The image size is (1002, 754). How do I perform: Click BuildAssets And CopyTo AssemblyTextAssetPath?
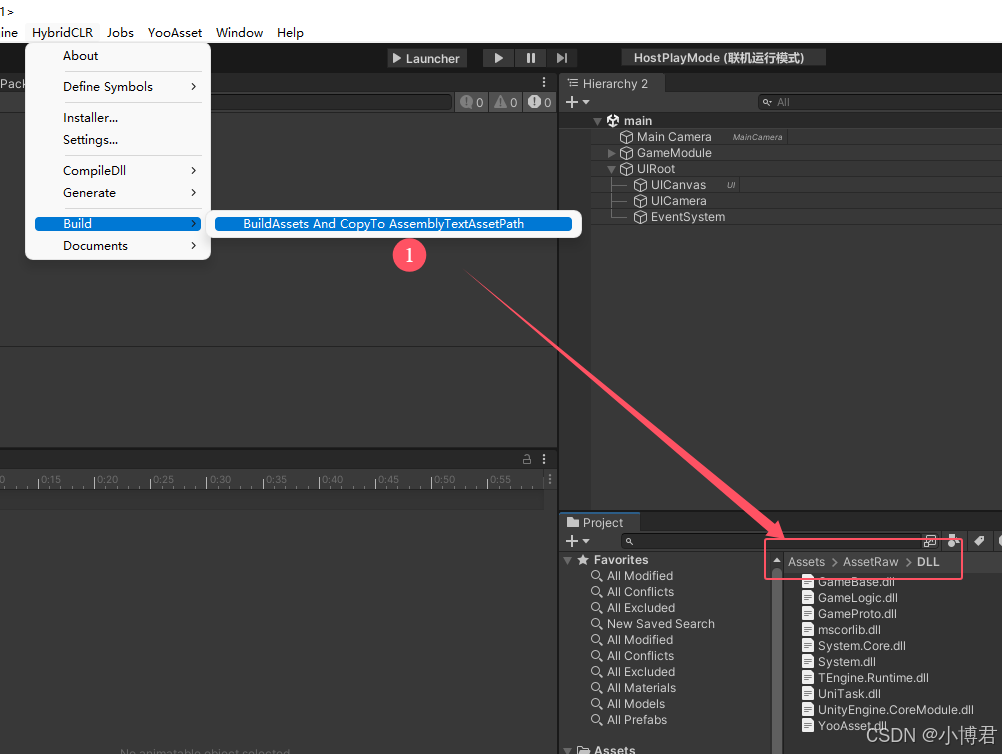click(393, 224)
